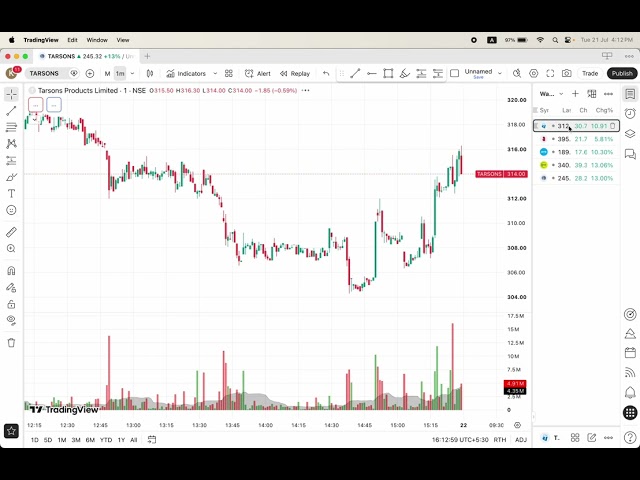This screenshot has height=480, width=640.
Task: Open the Unnamed layout dropdown arrow
Action: pyautogui.click(x=499, y=73)
